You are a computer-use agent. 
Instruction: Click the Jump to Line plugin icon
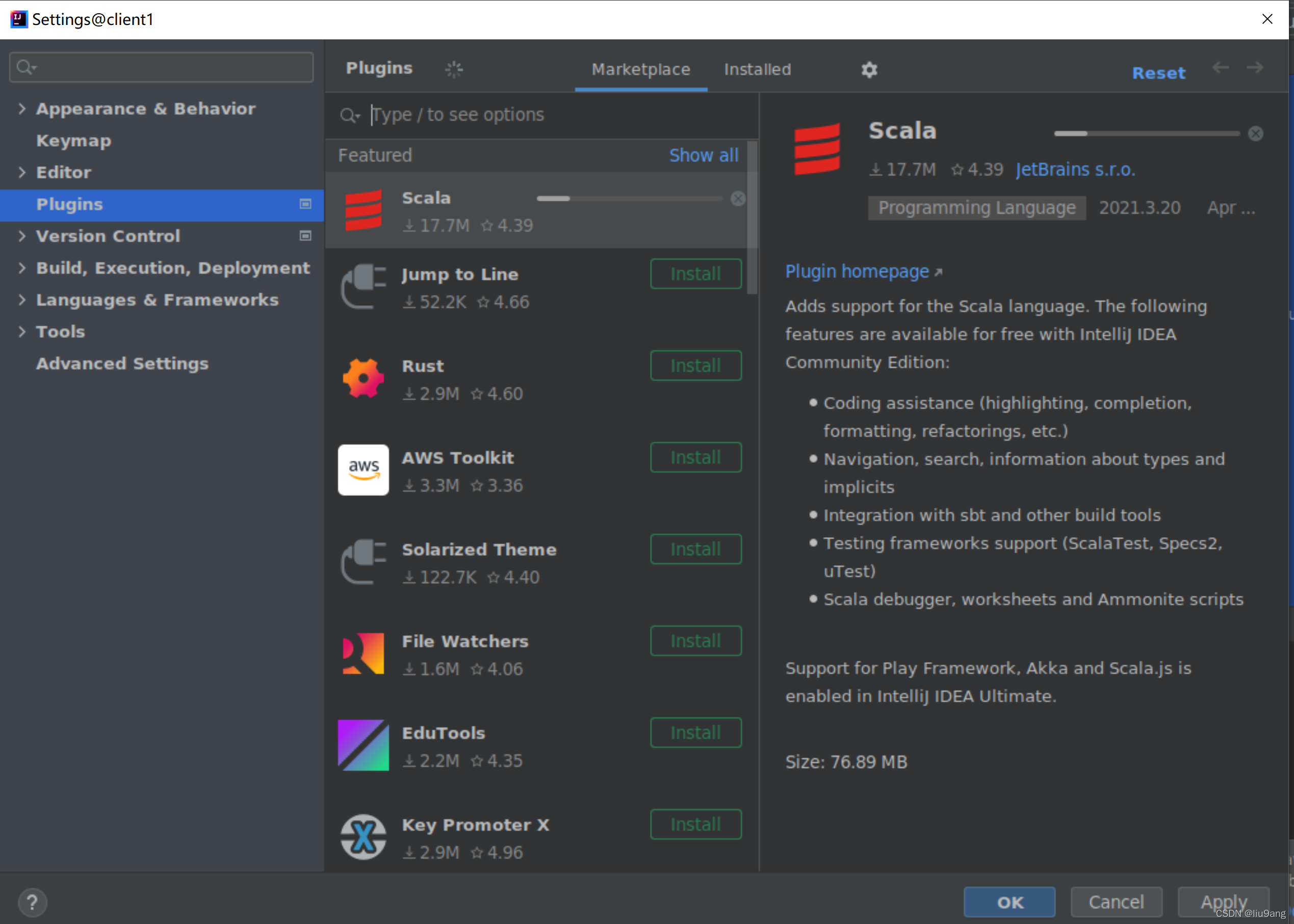[363, 287]
